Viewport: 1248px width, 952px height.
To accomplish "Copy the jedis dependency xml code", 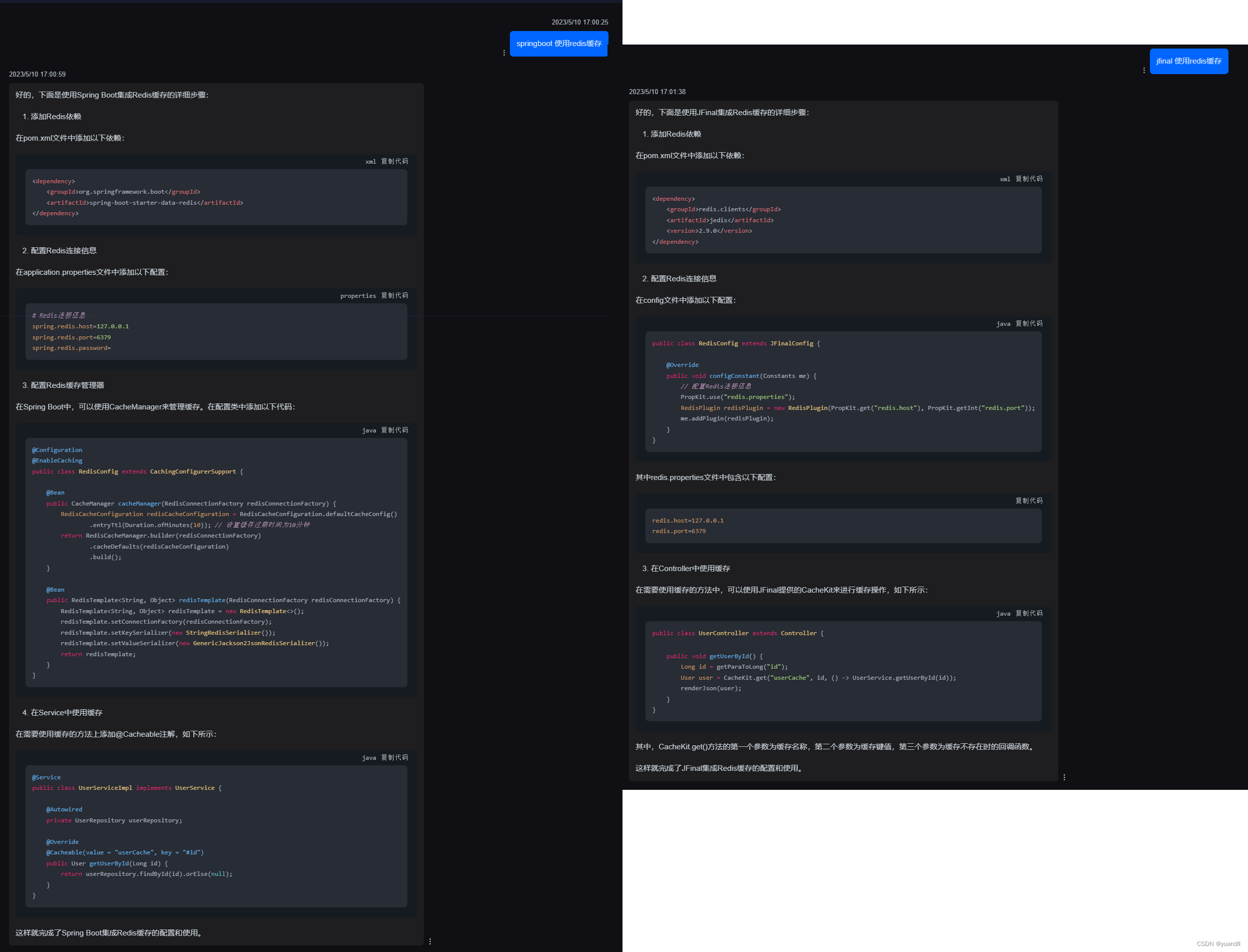I will pos(1029,179).
